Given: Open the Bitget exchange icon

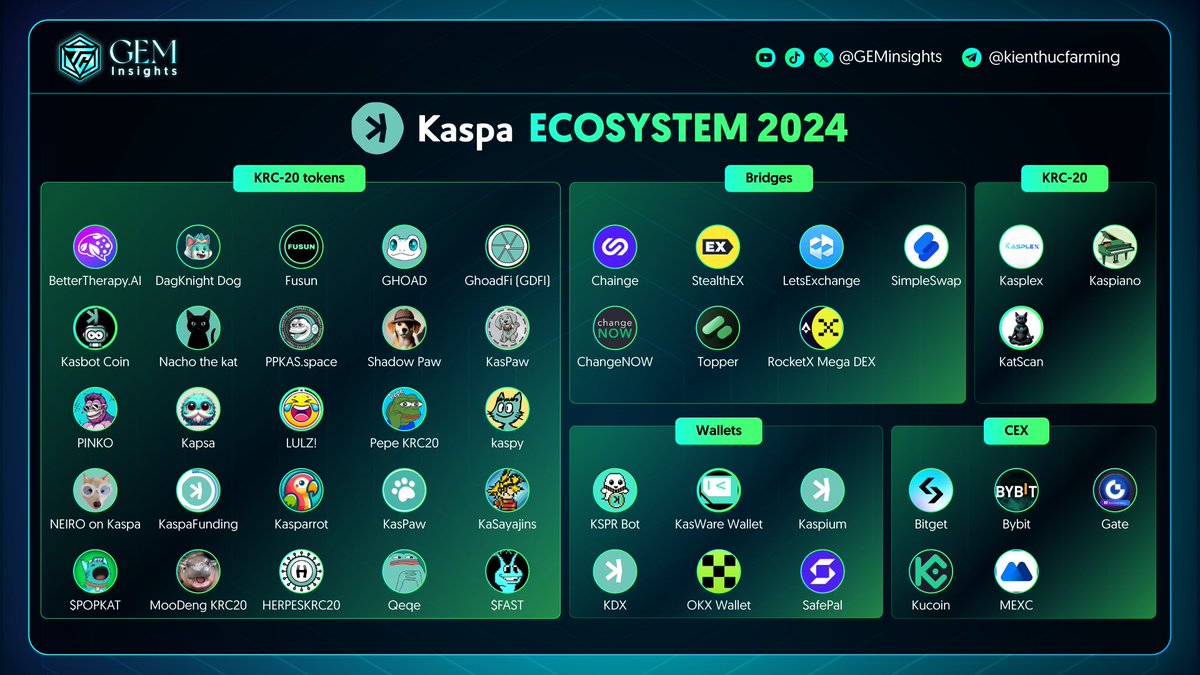Looking at the screenshot, I should click(x=930, y=490).
